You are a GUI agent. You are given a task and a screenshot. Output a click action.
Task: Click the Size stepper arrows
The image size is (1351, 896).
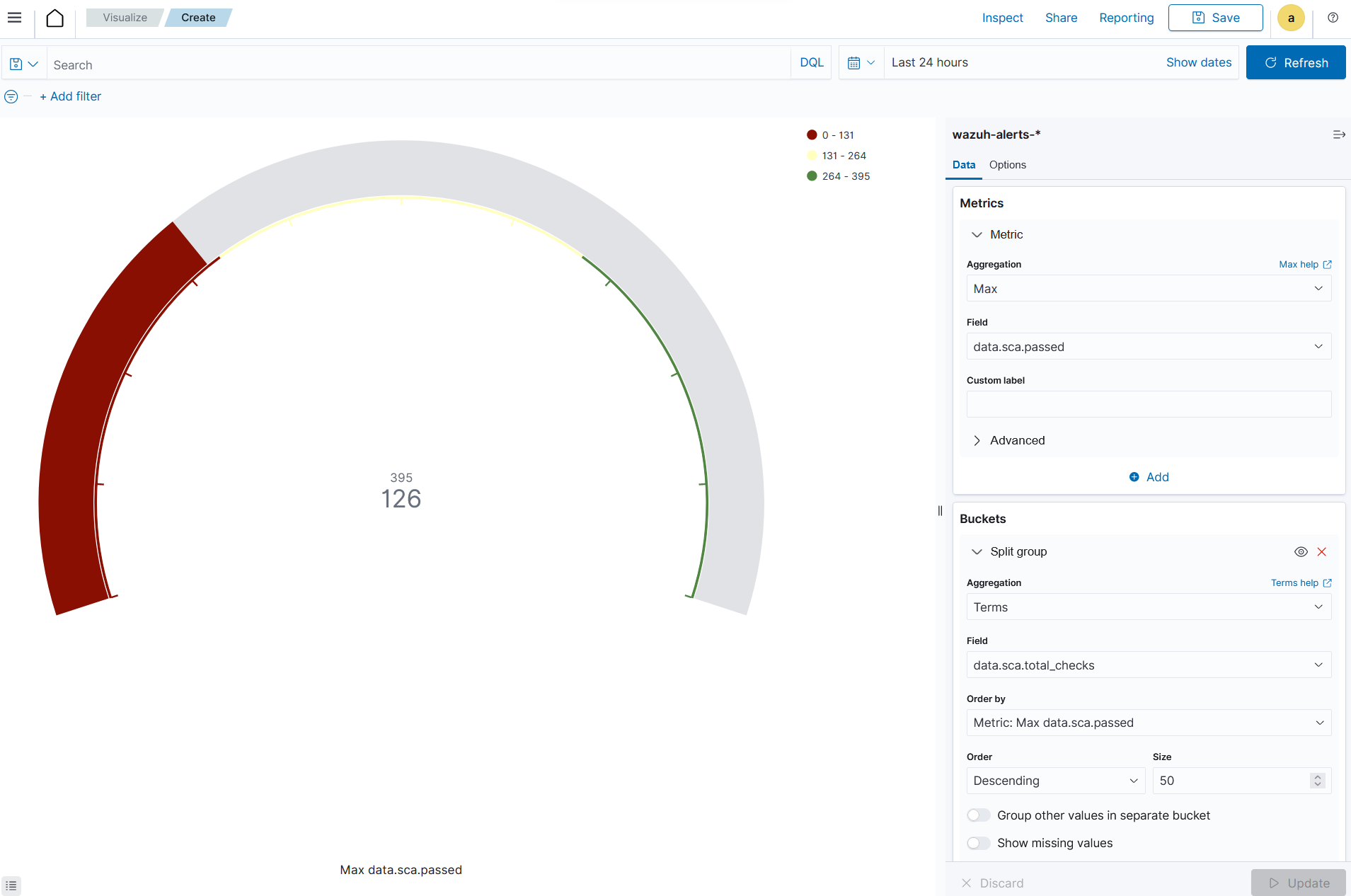click(x=1317, y=781)
